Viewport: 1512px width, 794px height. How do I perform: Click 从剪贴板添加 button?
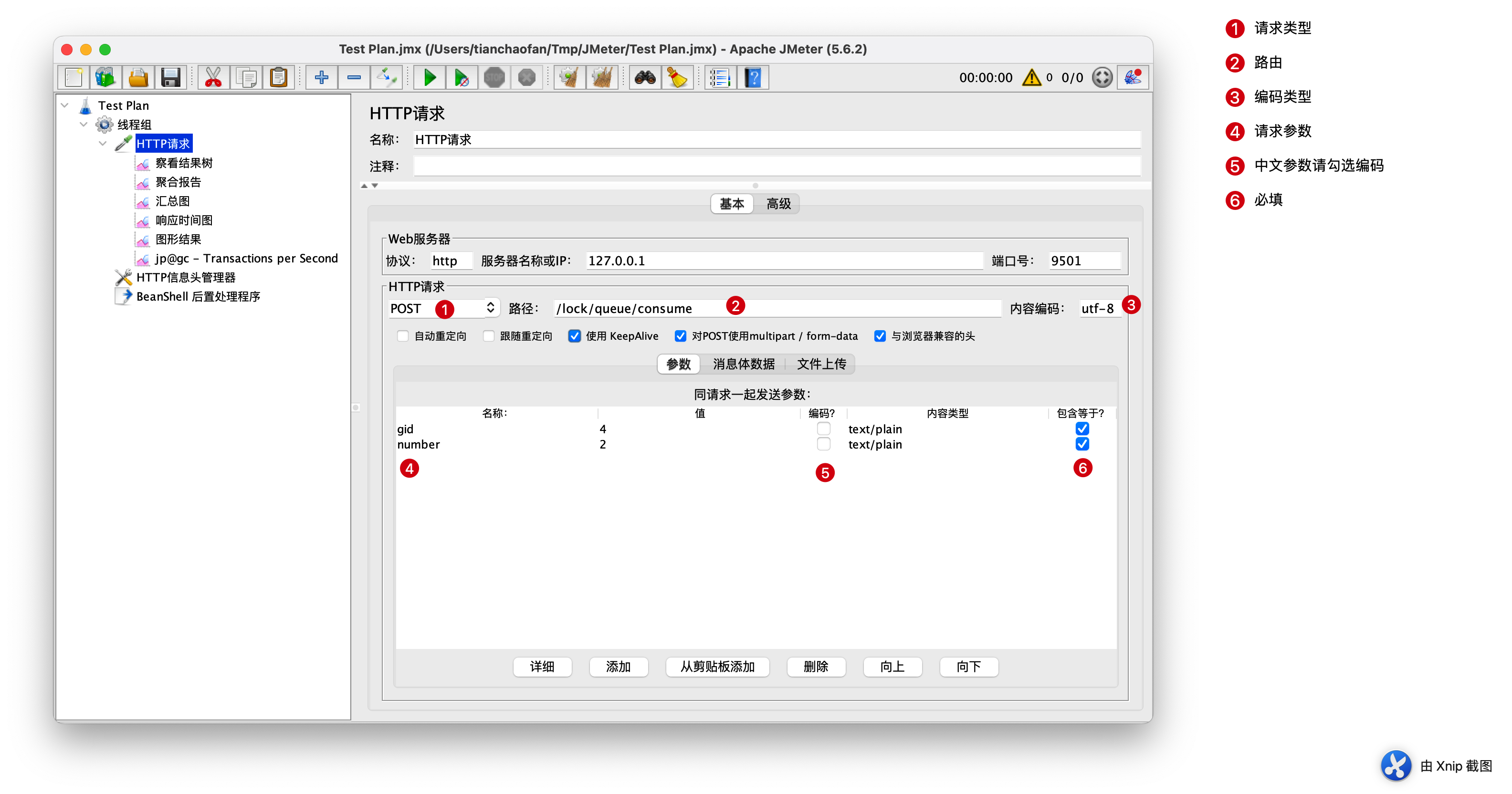click(x=717, y=667)
